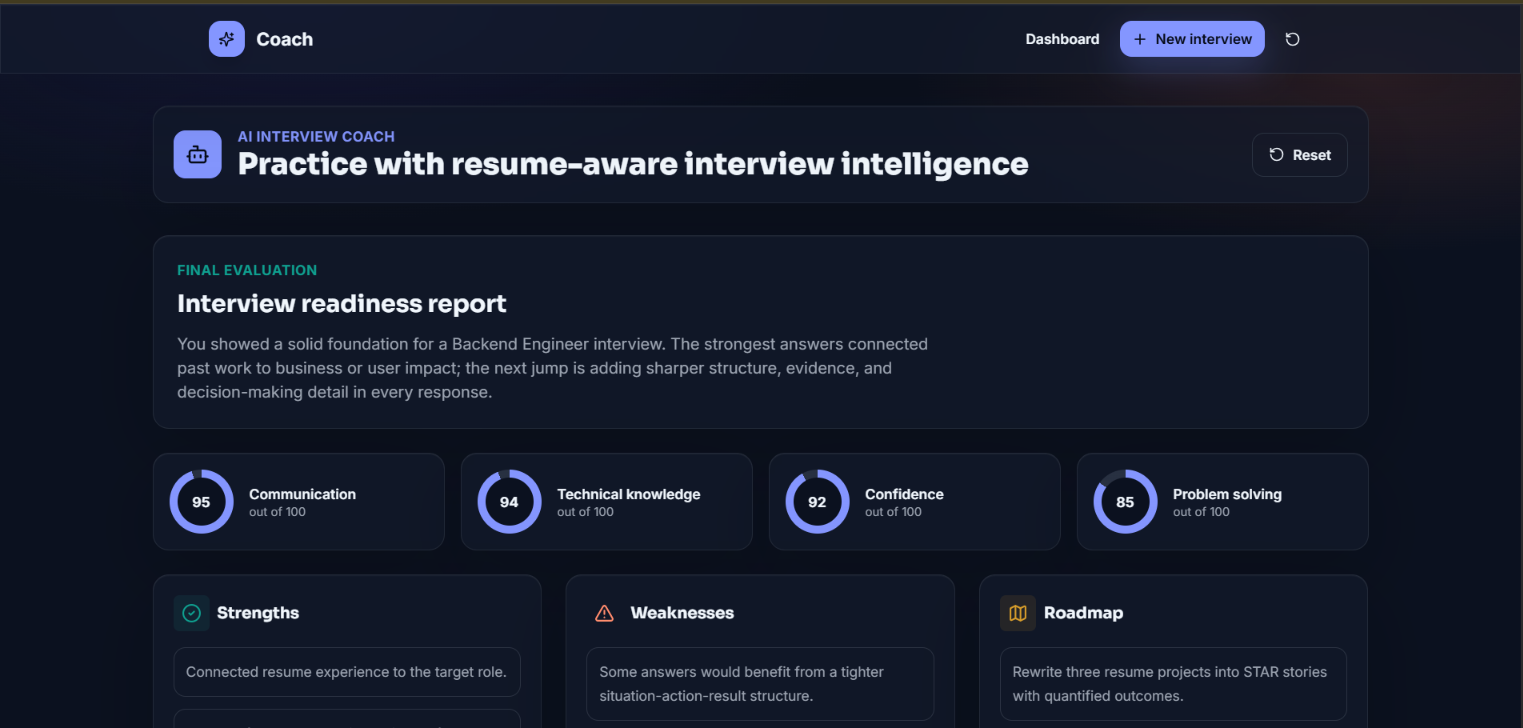Click the Problem solving score ring 85
The height and width of the screenshot is (728, 1523).
coord(1125,502)
